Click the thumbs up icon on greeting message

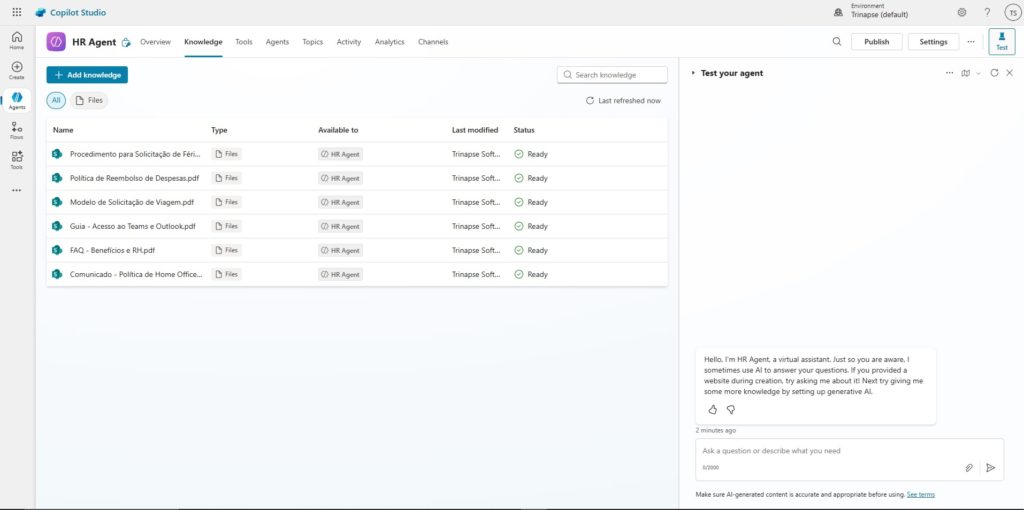(713, 409)
